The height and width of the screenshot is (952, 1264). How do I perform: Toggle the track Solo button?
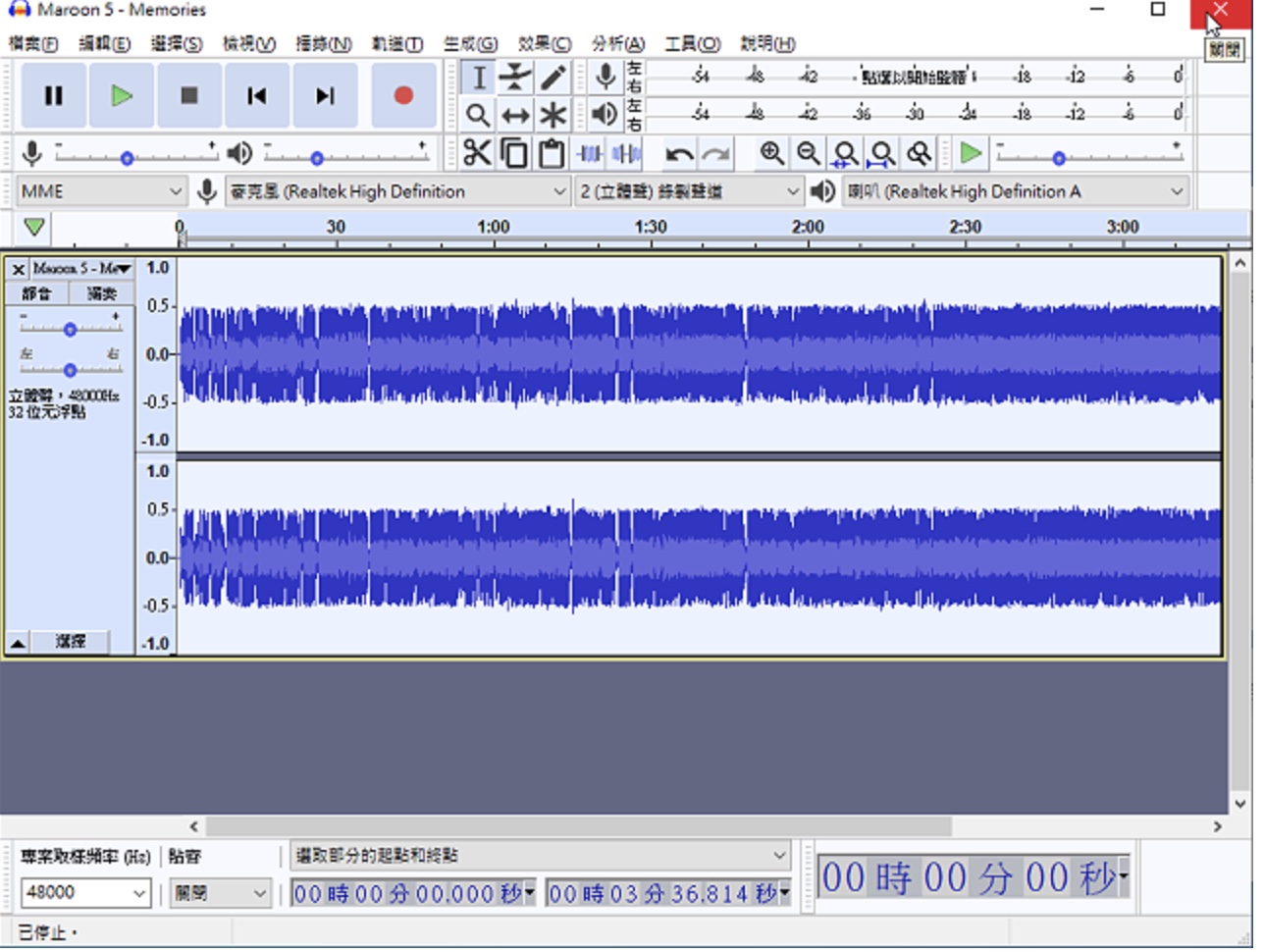pos(101,294)
